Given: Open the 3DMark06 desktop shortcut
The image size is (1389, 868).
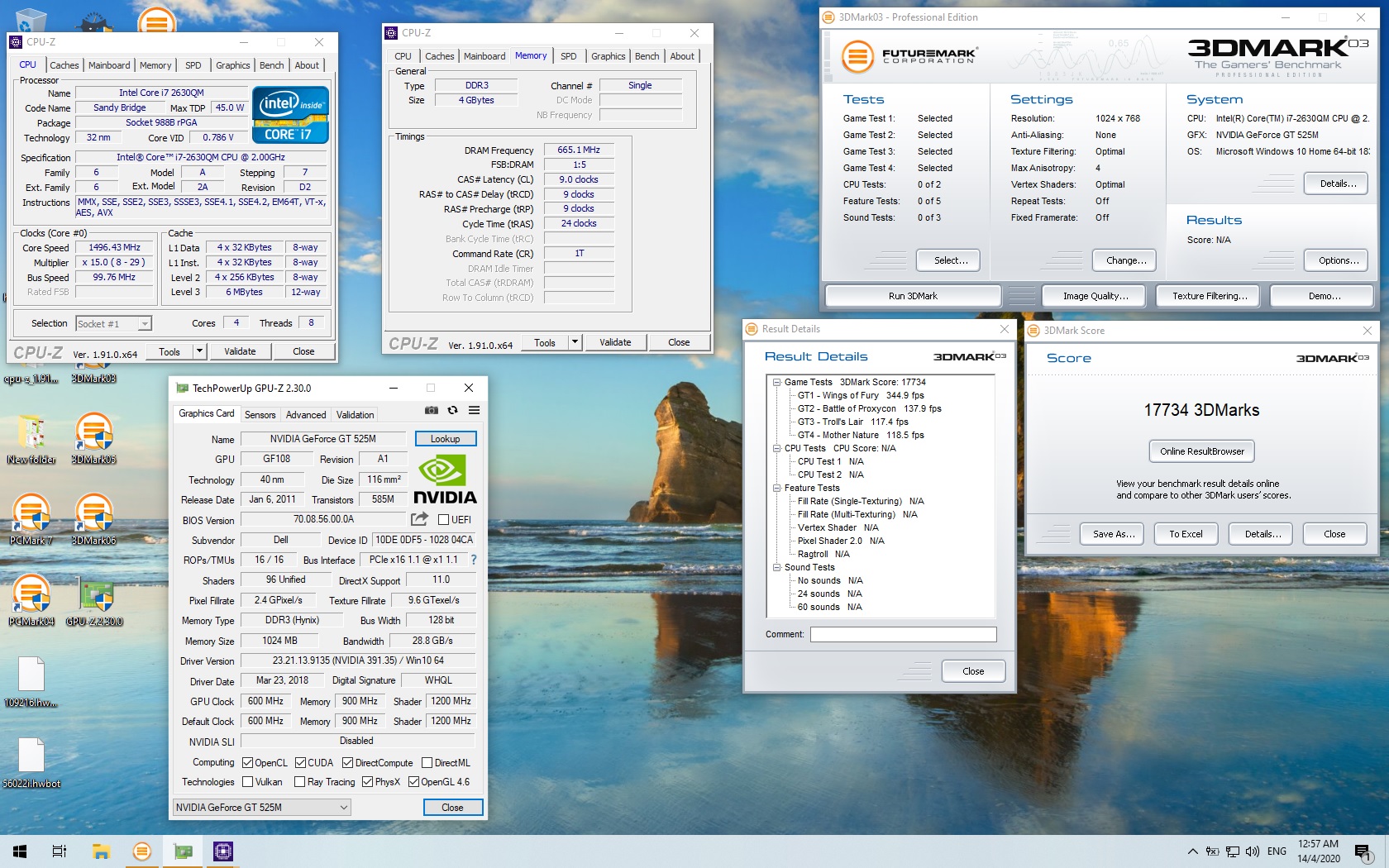Looking at the screenshot, I should pos(93,519).
